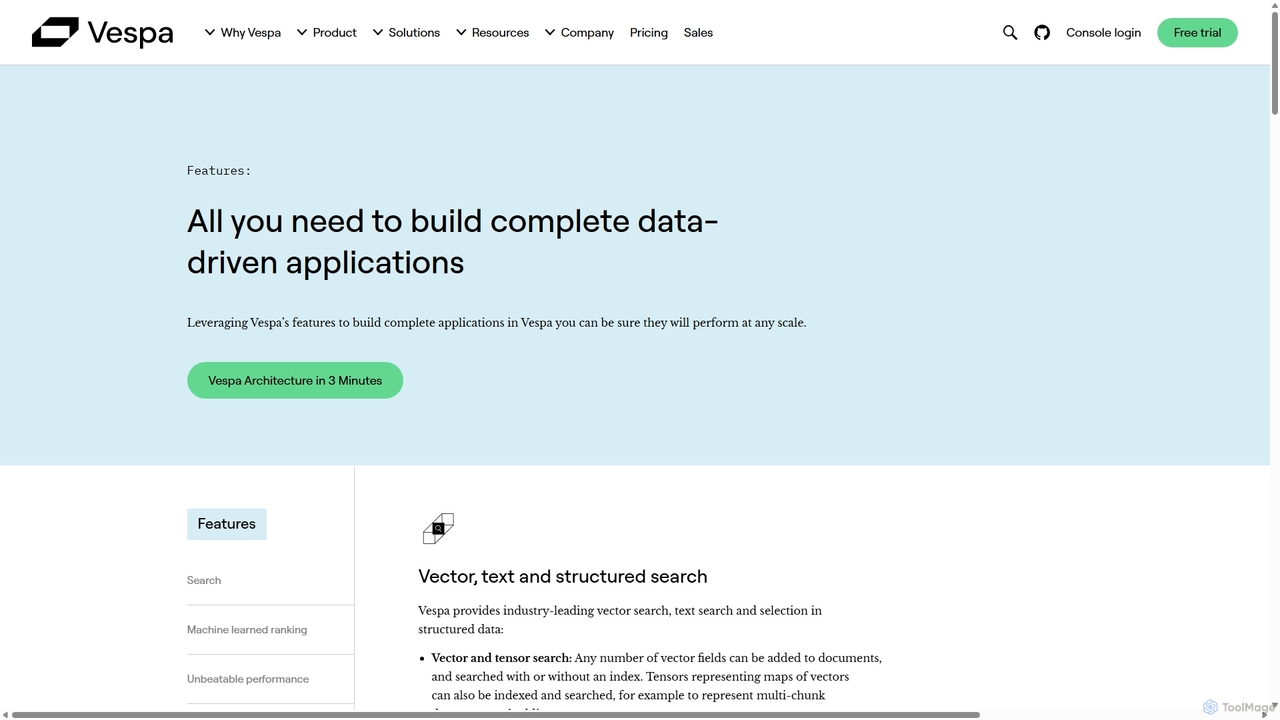Jump to Search section in sidebar
The width and height of the screenshot is (1280, 720).
(x=204, y=580)
